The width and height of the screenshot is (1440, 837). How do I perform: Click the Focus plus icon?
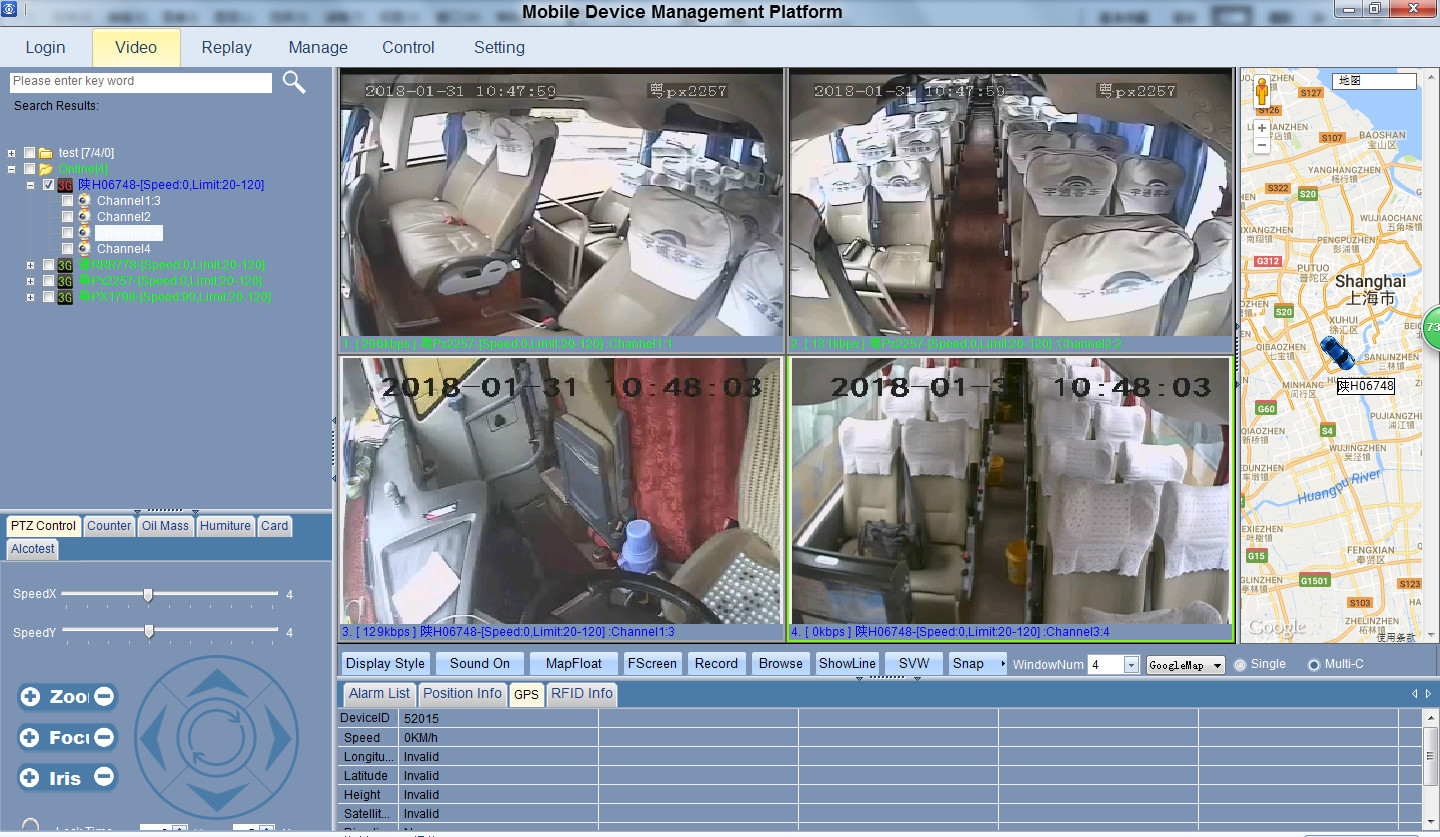tap(31, 738)
